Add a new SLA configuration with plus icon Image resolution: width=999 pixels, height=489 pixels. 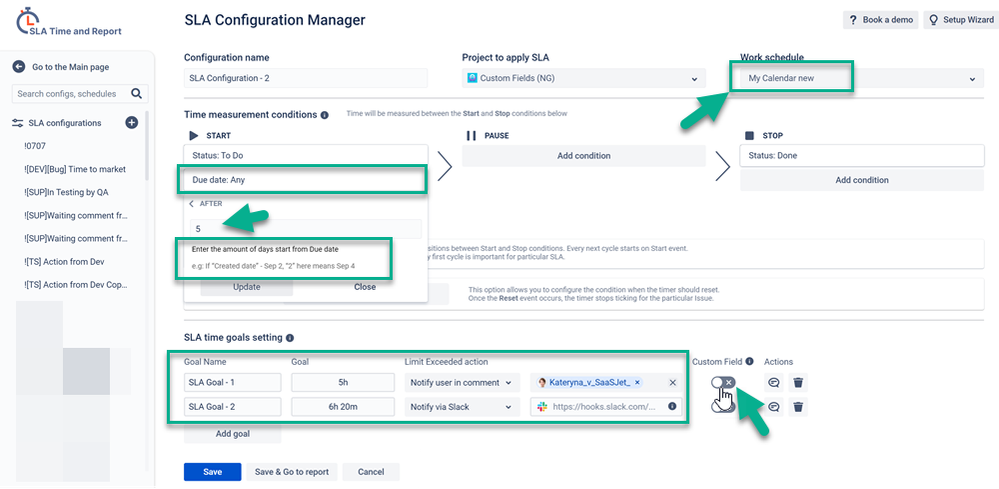(132, 123)
